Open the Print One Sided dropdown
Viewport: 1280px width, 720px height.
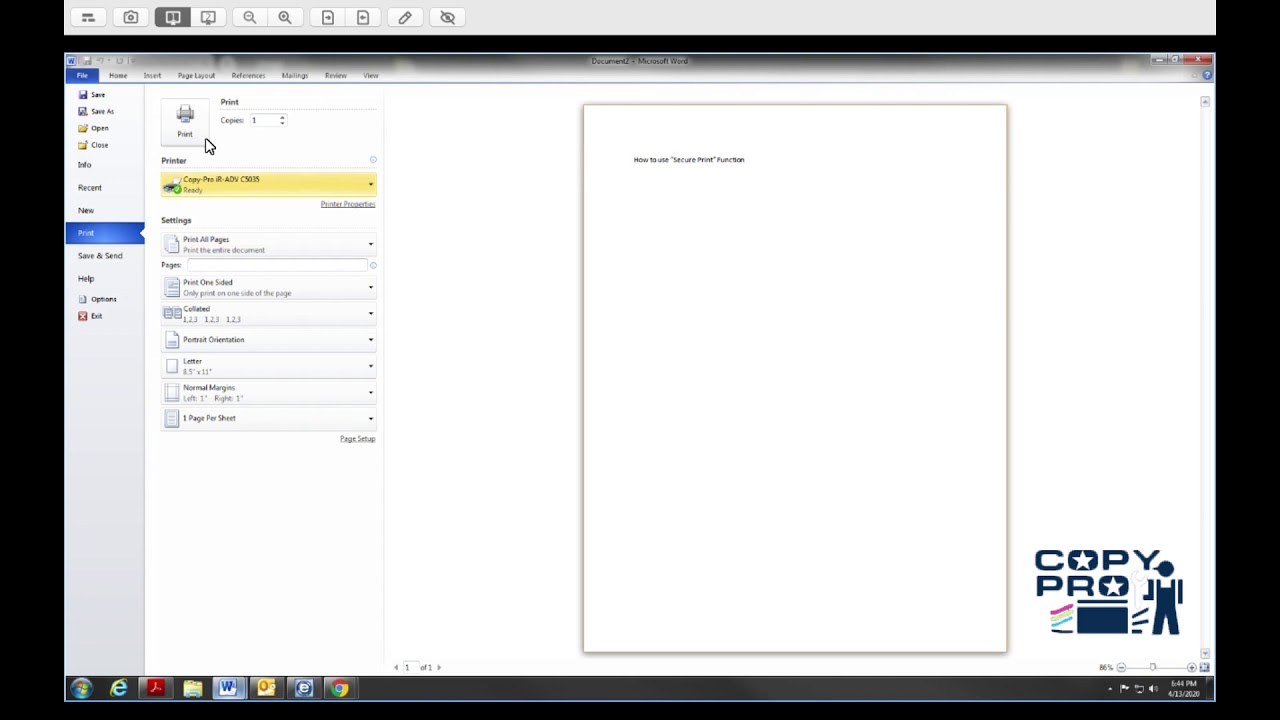(269, 288)
